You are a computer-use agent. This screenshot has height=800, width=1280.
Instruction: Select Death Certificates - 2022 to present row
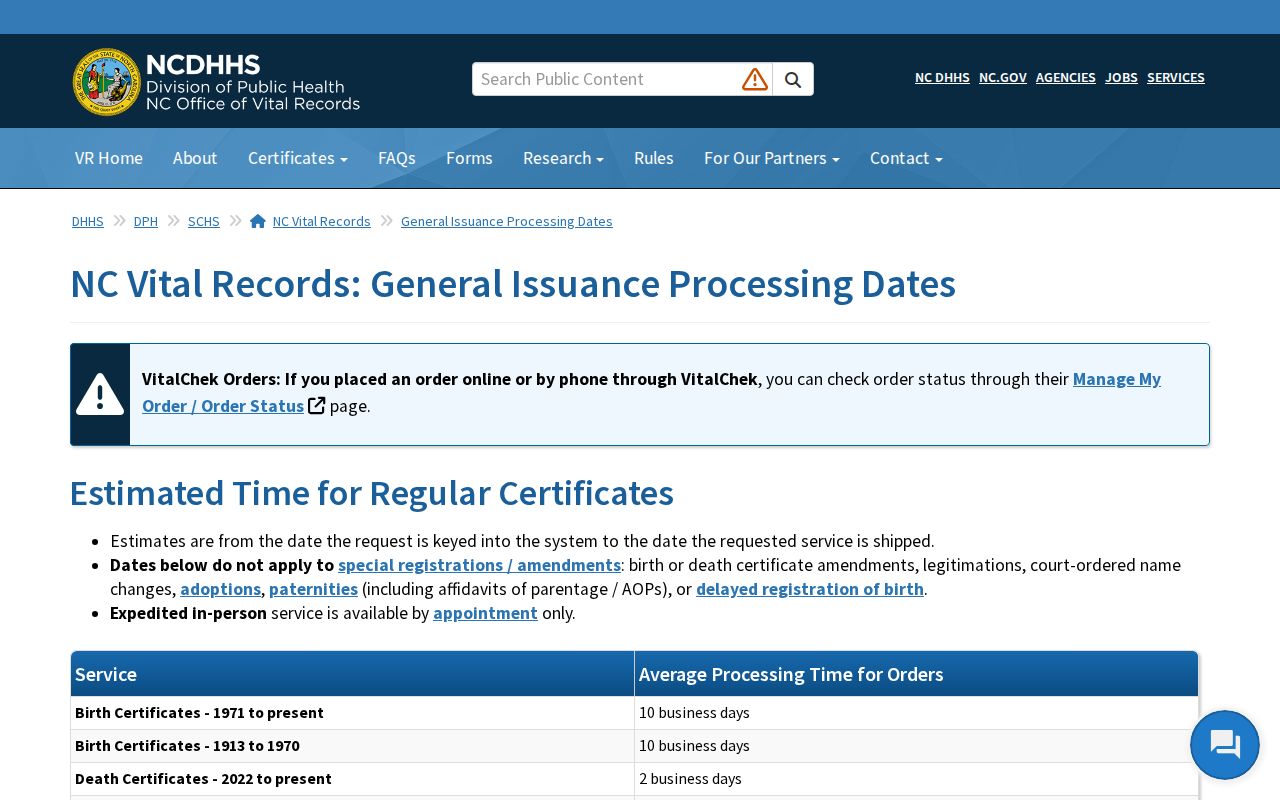634,779
